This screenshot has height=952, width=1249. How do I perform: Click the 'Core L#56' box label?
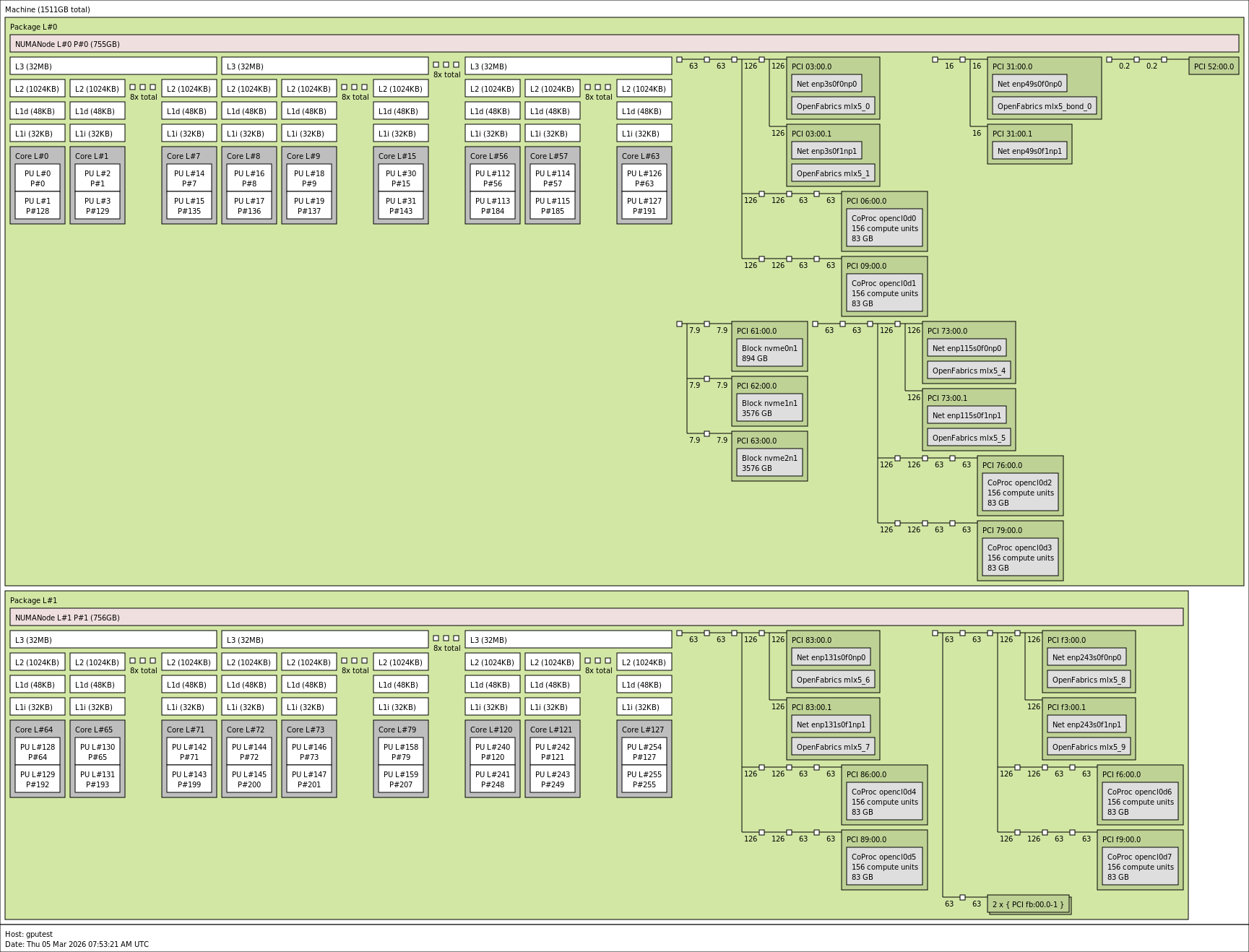[489, 156]
